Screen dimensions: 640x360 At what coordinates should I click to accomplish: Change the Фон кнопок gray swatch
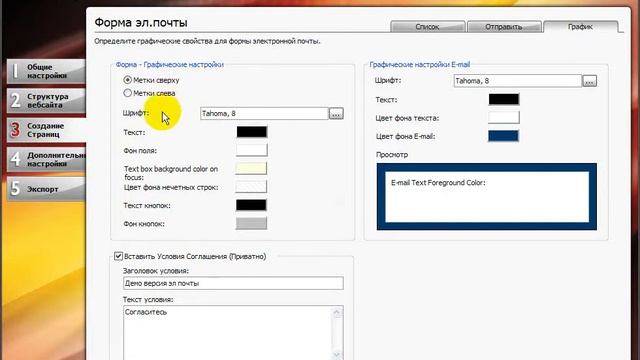[x=251, y=223]
